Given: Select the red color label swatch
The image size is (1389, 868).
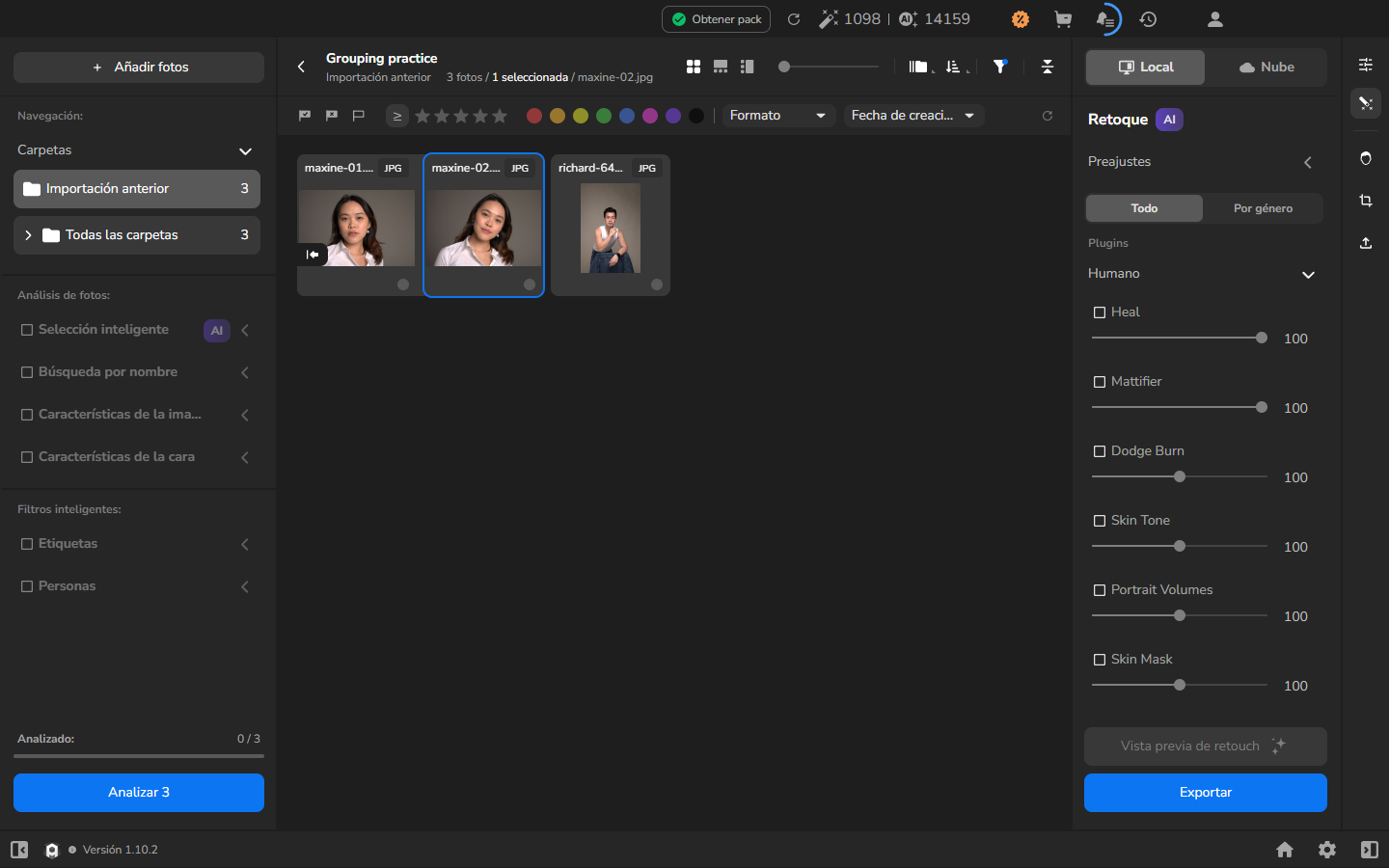Looking at the screenshot, I should (534, 116).
